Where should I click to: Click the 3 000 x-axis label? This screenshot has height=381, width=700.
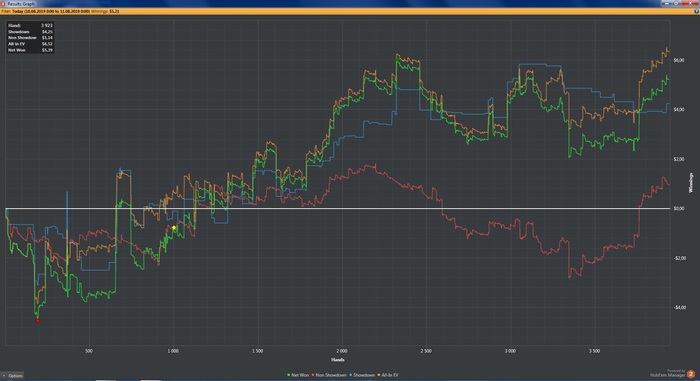tap(510, 351)
